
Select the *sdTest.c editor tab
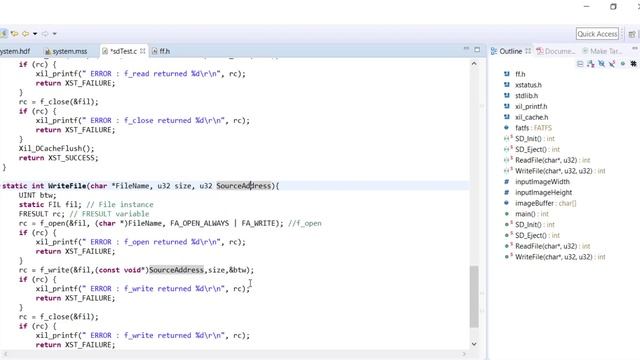point(123,51)
